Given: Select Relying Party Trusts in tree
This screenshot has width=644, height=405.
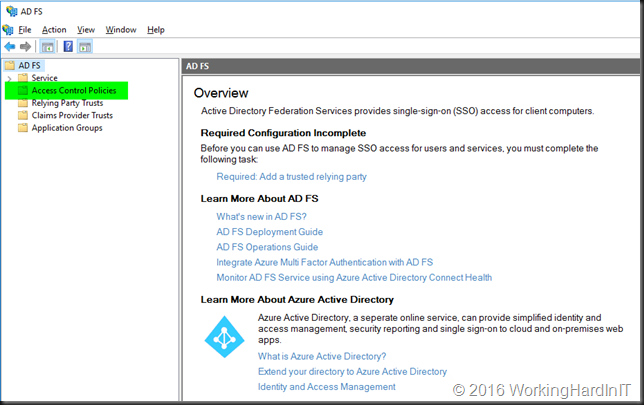Looking at the screenshot, I should (67, 103).
